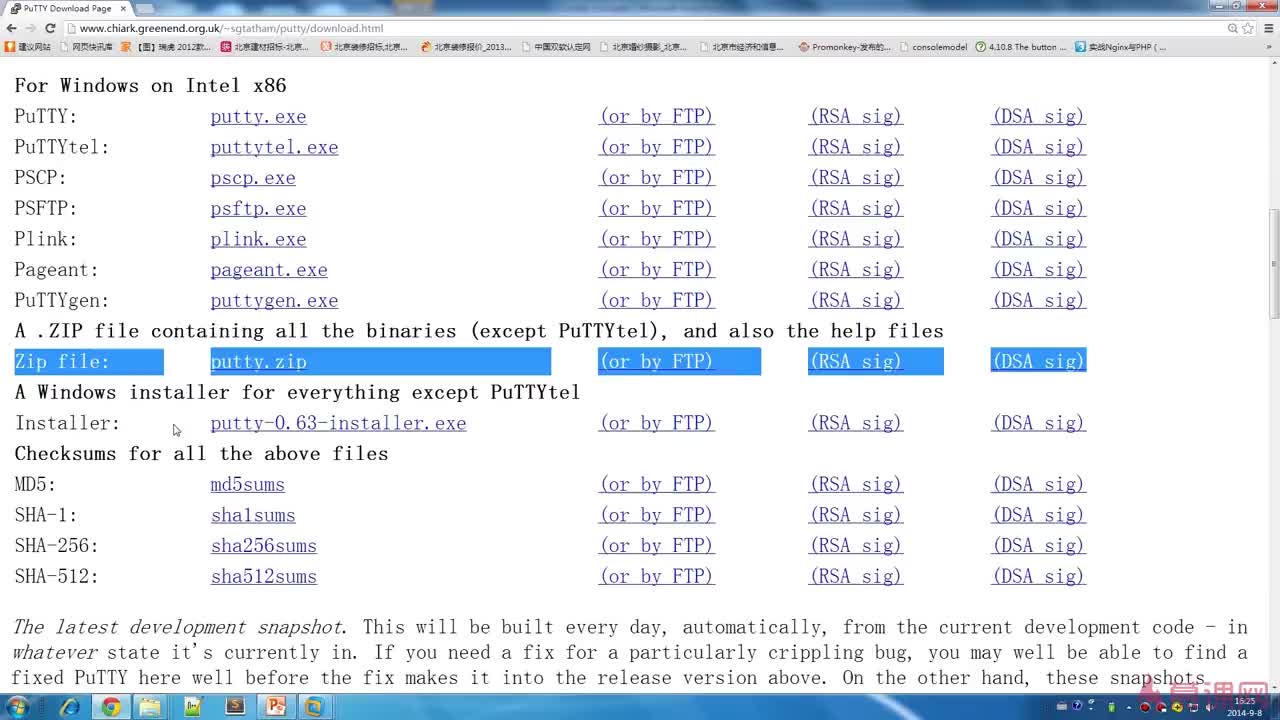
Task: Open File Explorer from the taskbar
Action: [150, 707]
